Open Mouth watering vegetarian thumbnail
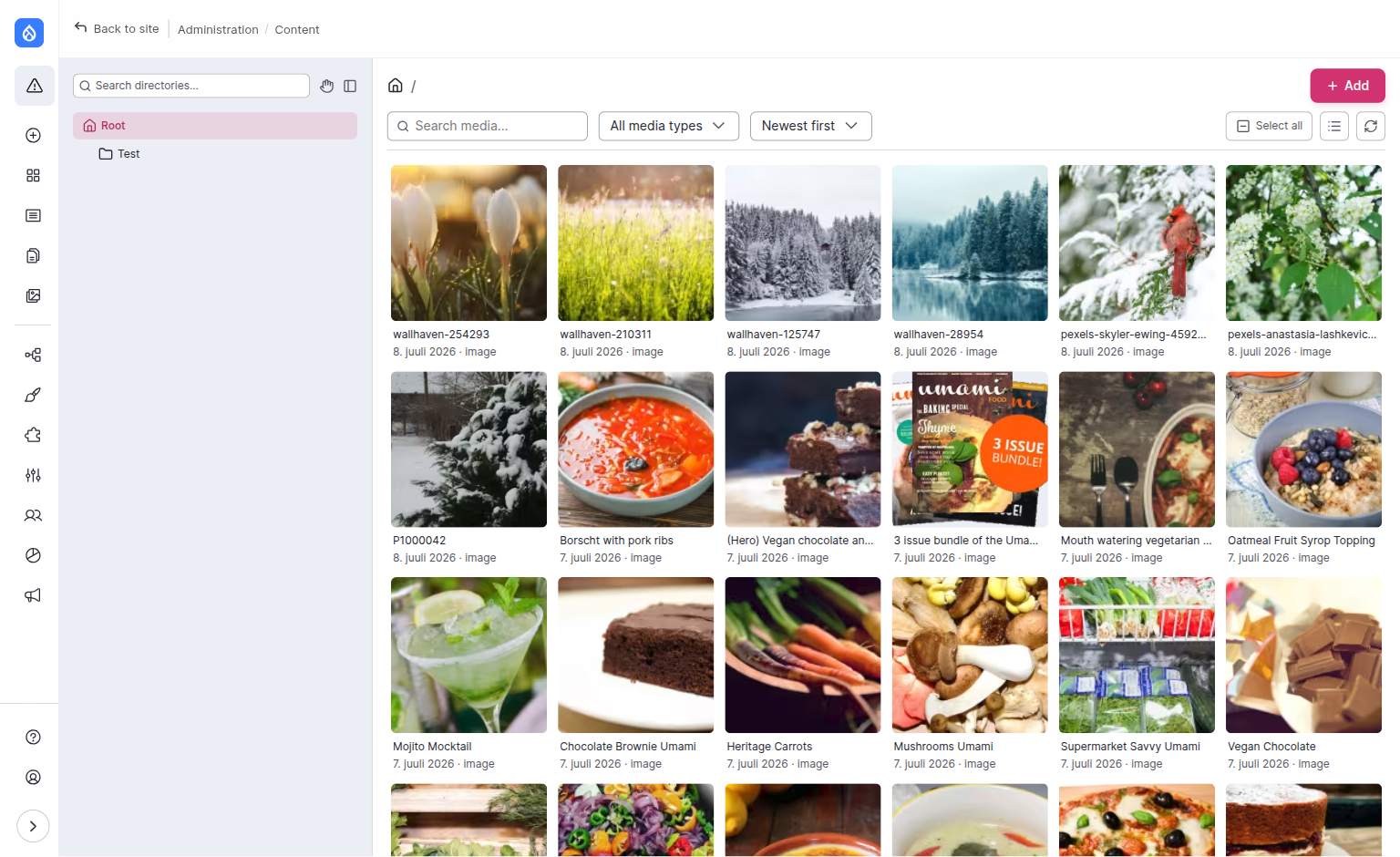The height and width of the screenshot is (857, 1400). point(1137,449)
